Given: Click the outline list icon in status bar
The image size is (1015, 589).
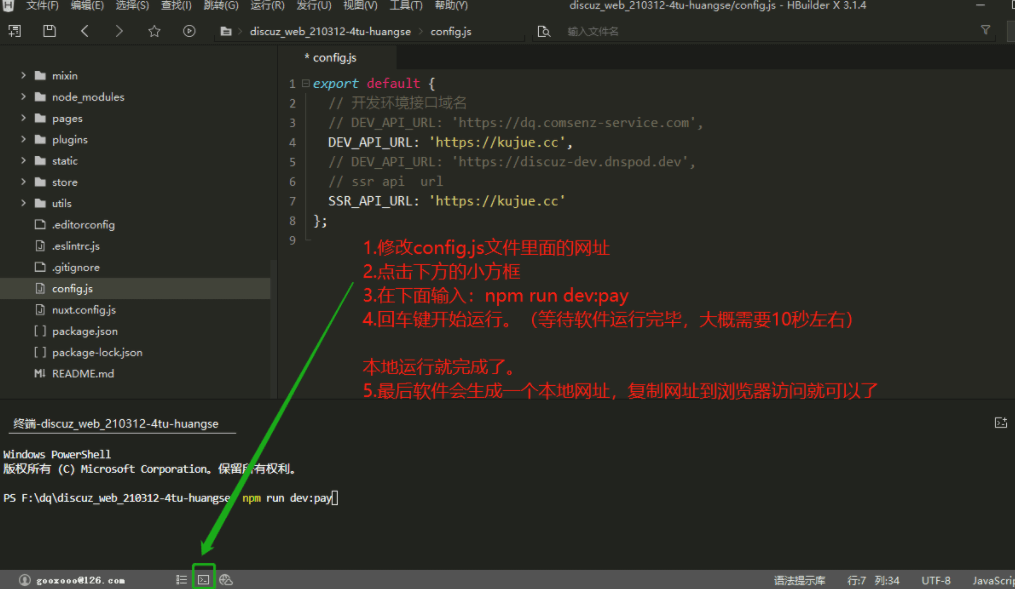Looking at the screenshot, I should tap(182, 578).
